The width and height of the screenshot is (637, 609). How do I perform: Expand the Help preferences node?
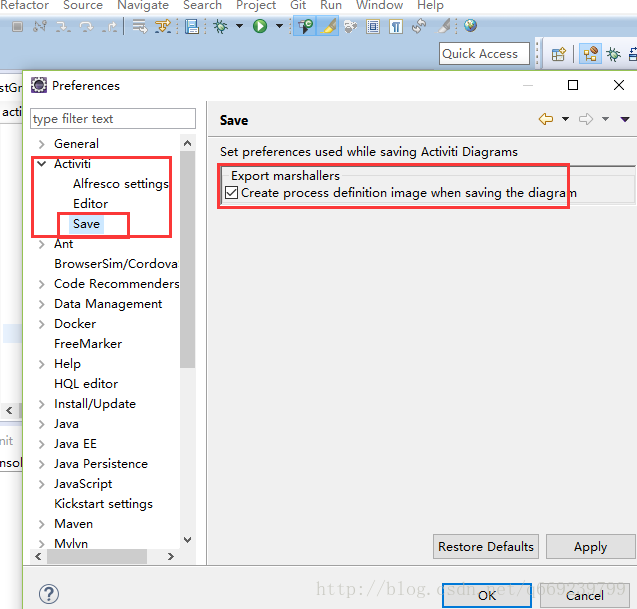(x=41, y=364)
